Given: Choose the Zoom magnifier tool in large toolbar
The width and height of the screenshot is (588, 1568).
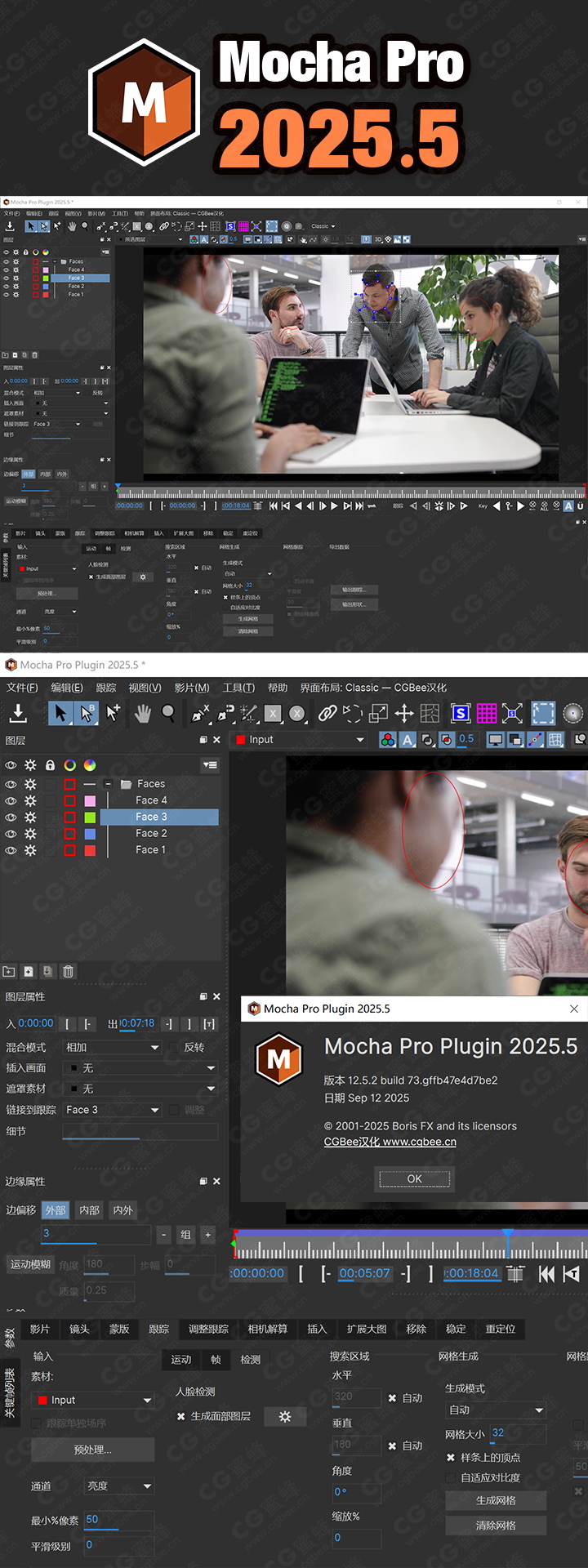Looking at the screenshot, I should (168, 713).
